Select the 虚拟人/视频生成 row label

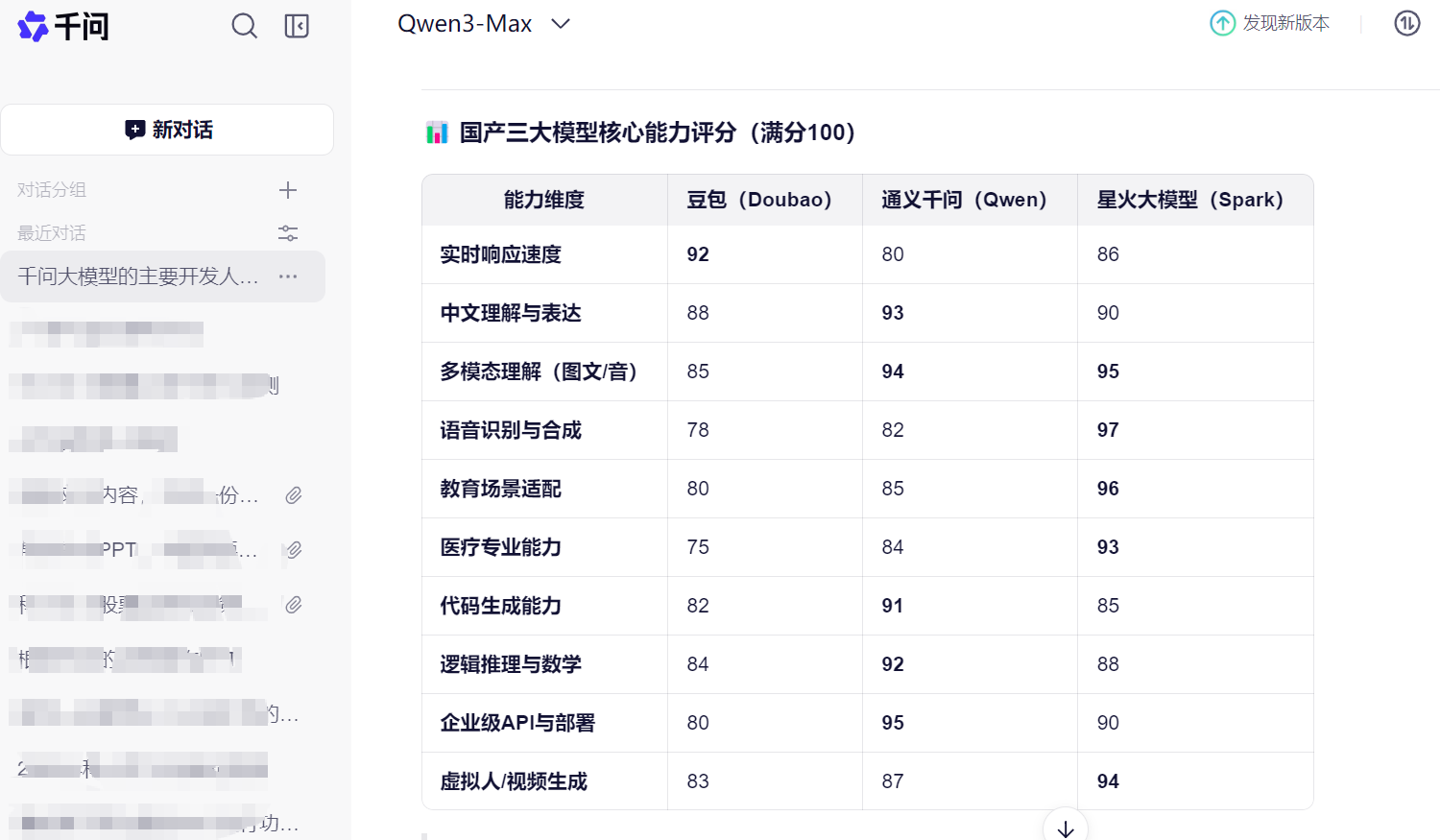pos(514,781)
